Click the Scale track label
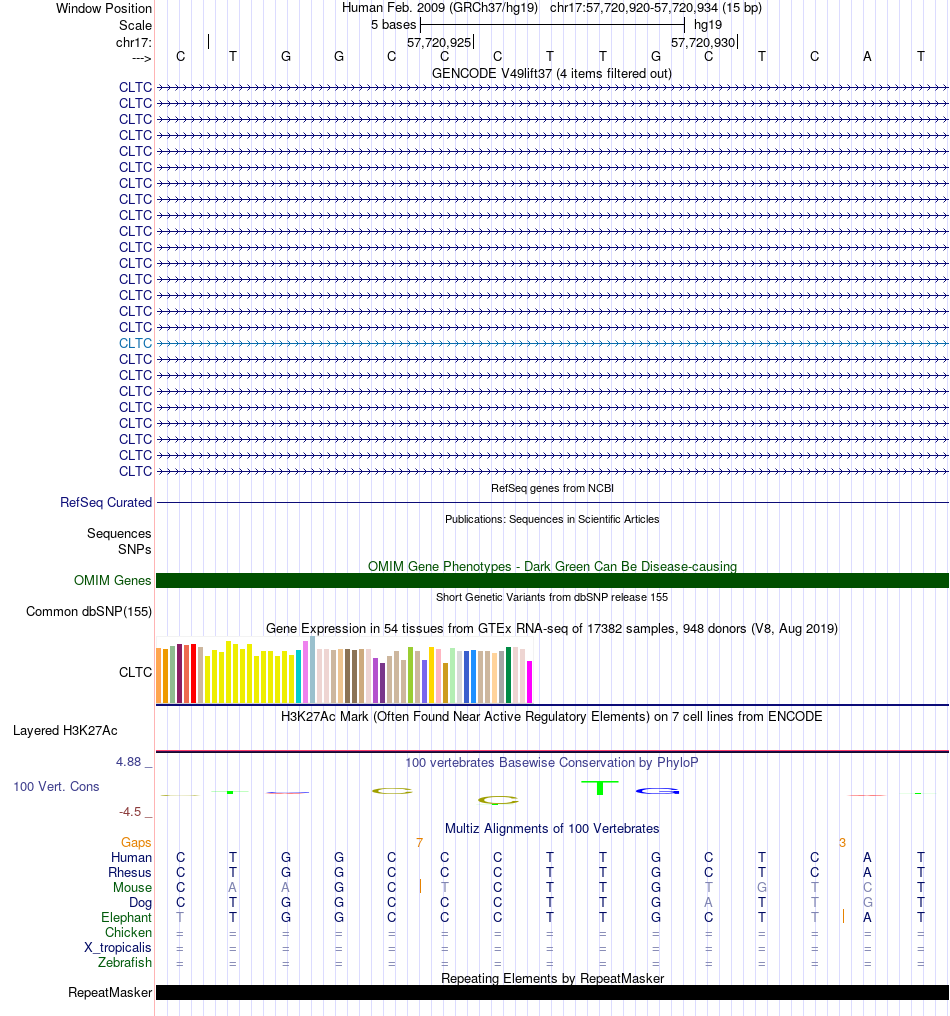 135,25
